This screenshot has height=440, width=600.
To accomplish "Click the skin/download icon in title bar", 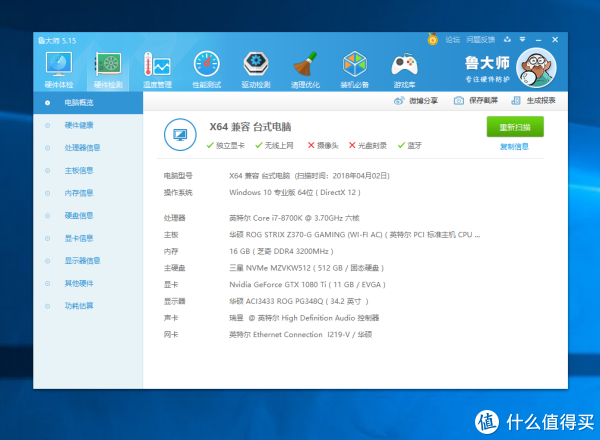I will 507,39.
